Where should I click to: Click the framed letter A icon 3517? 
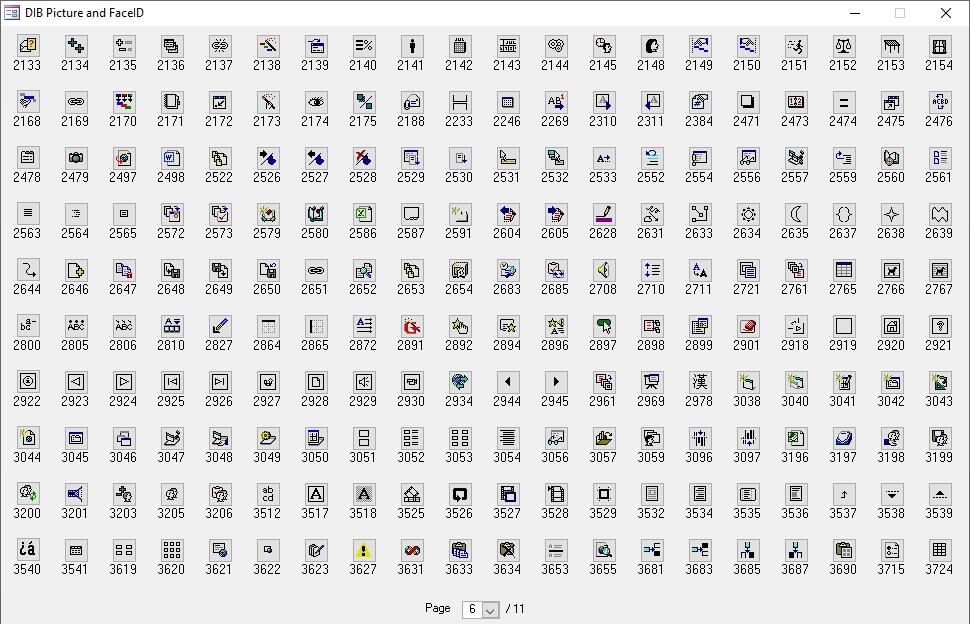tap(315, 494)
